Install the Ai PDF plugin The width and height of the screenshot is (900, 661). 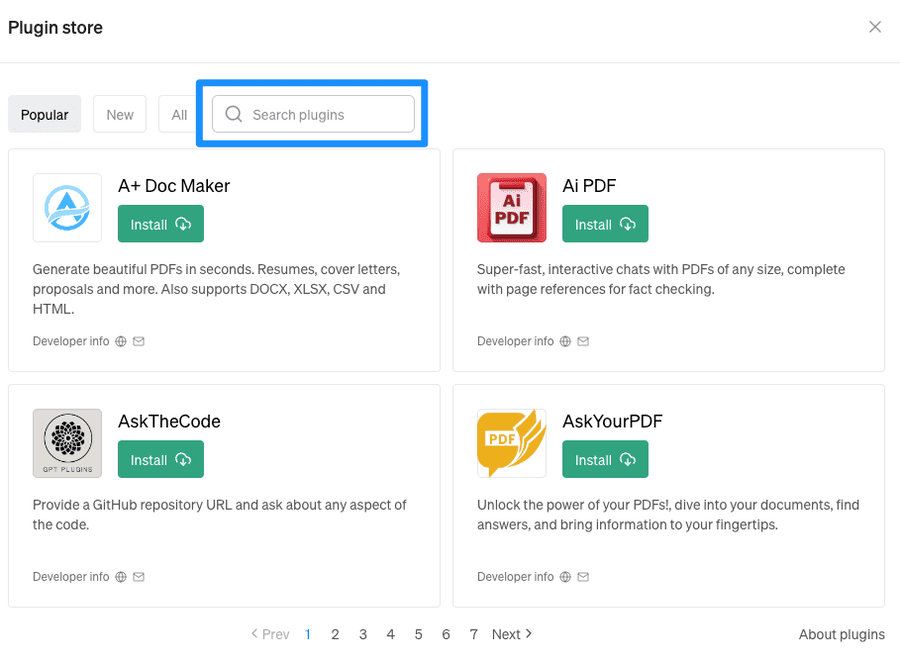pos(605,224)
